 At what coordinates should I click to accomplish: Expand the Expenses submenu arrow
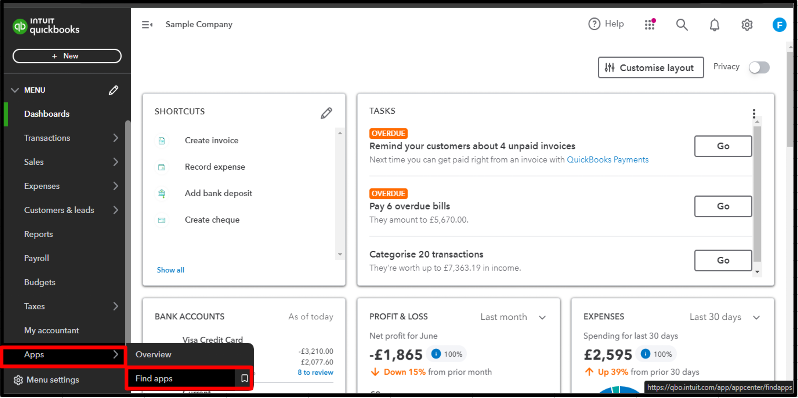pyautogui.click(x=116, y=186)
